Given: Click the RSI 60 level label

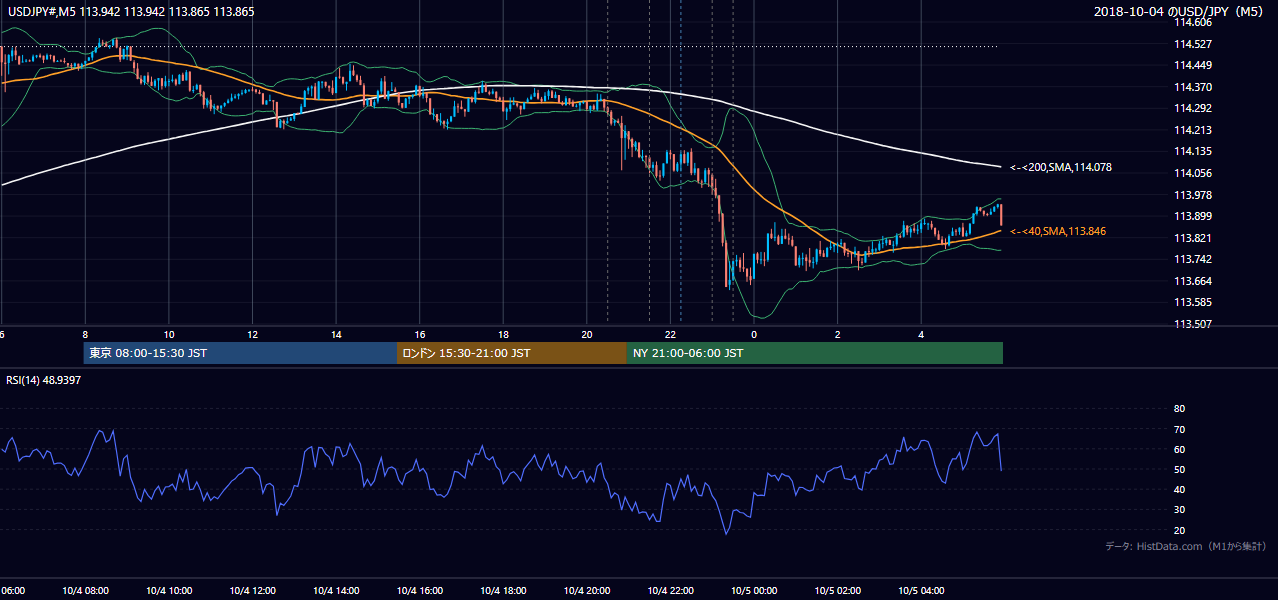Looking at the screenshot, I should (1179, 449).
